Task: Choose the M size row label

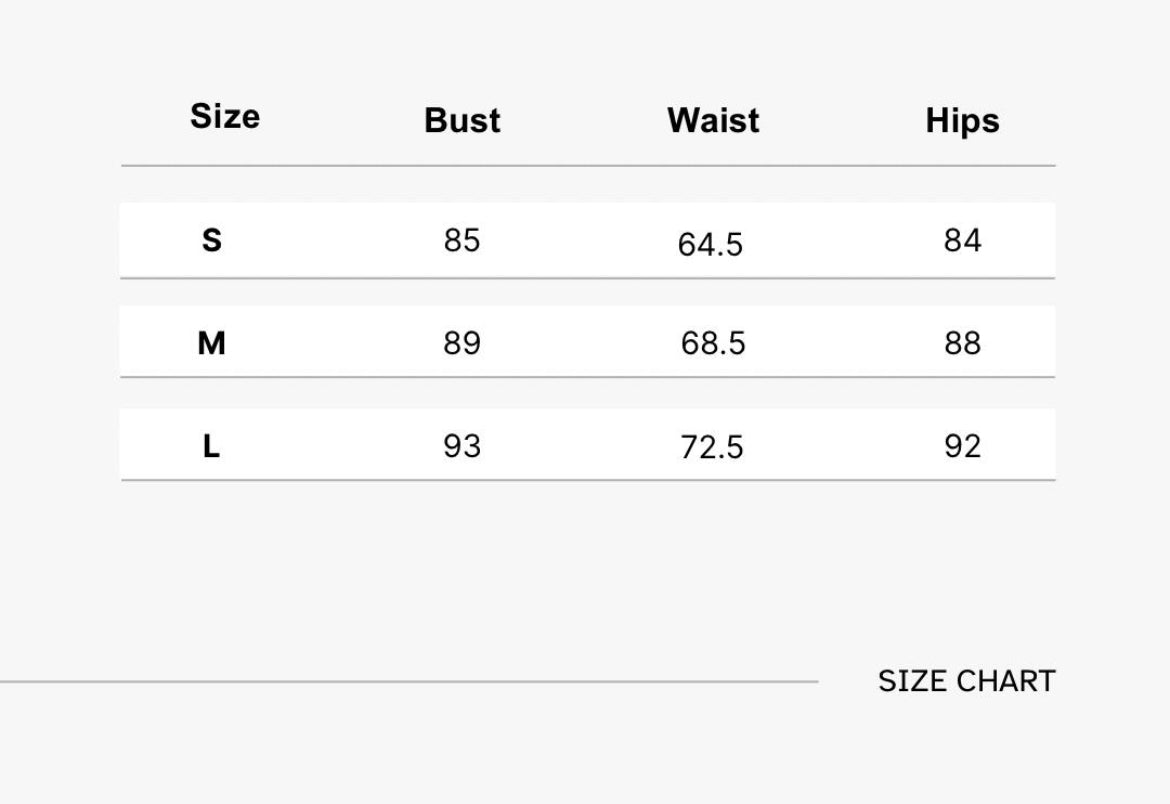Action: [211, 344]
